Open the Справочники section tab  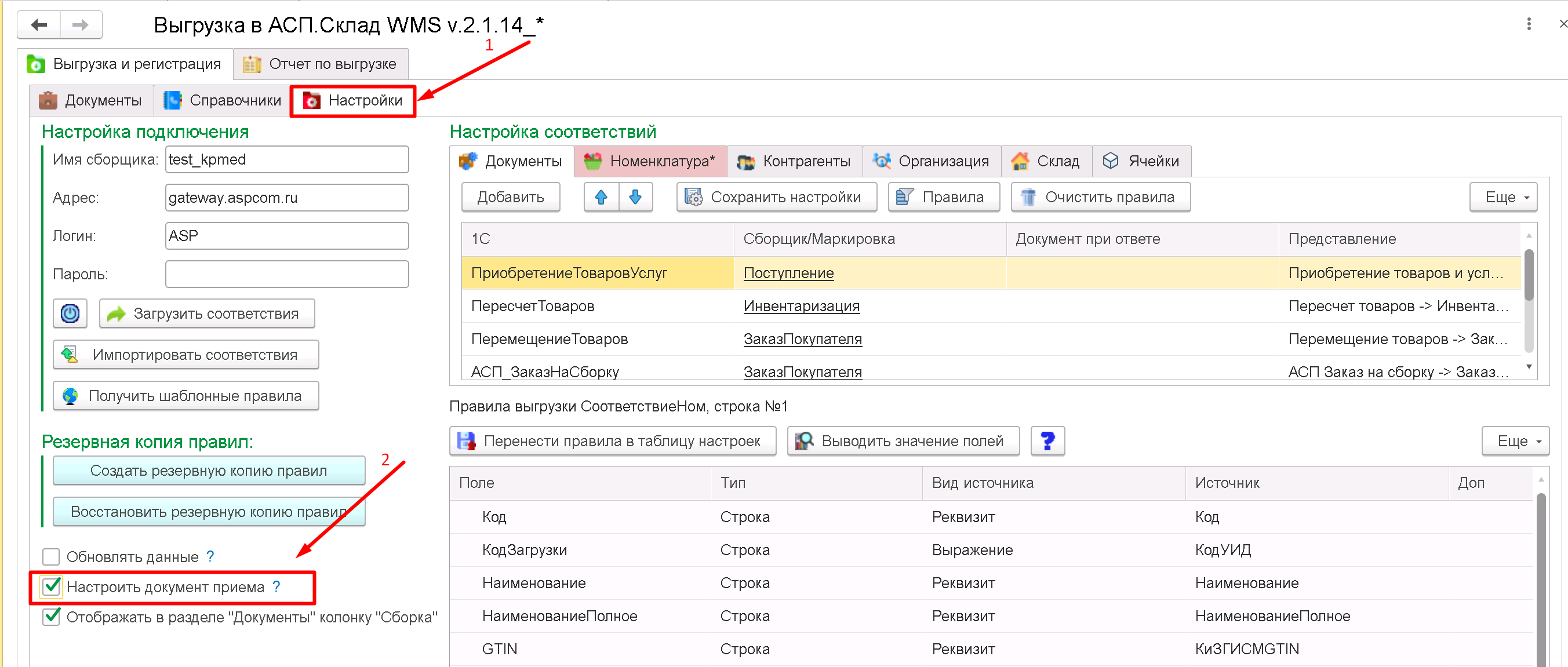(223, 100)
